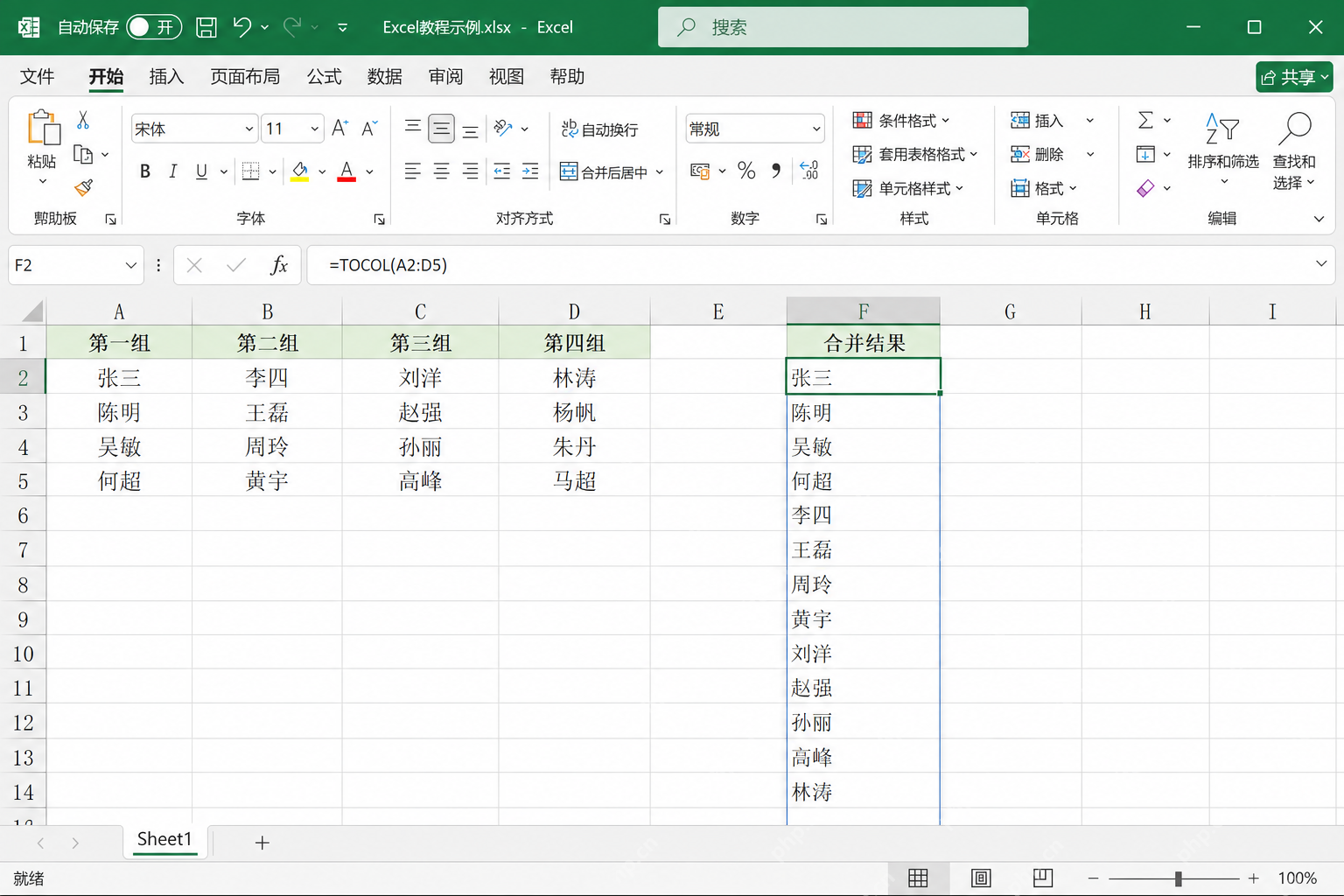
Task: Toggle Wrap Text (自动换行)
Action: point(600,129)
